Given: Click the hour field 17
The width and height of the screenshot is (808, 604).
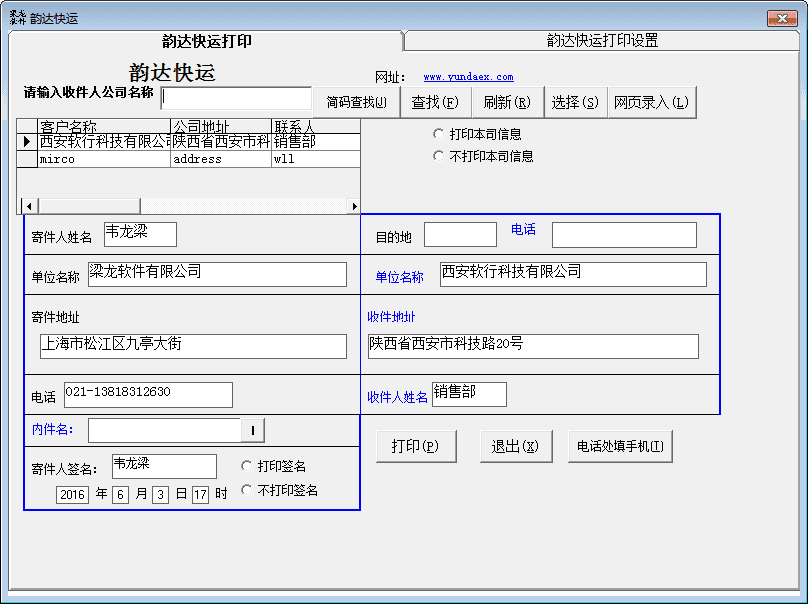Looking at the screenshot, I should [x=200, y=495].
